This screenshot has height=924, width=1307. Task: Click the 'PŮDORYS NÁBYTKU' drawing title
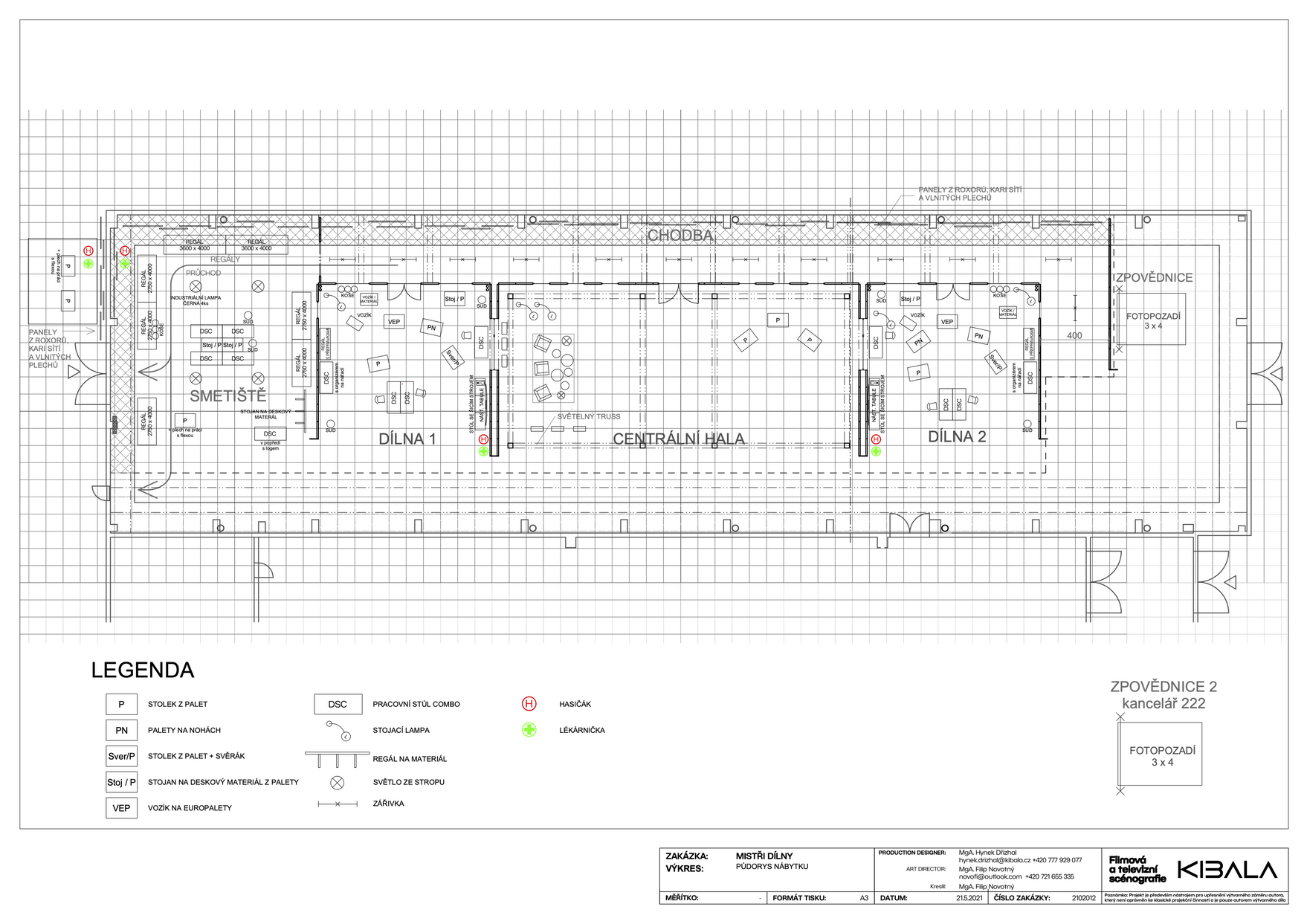(x=772, y=867)
